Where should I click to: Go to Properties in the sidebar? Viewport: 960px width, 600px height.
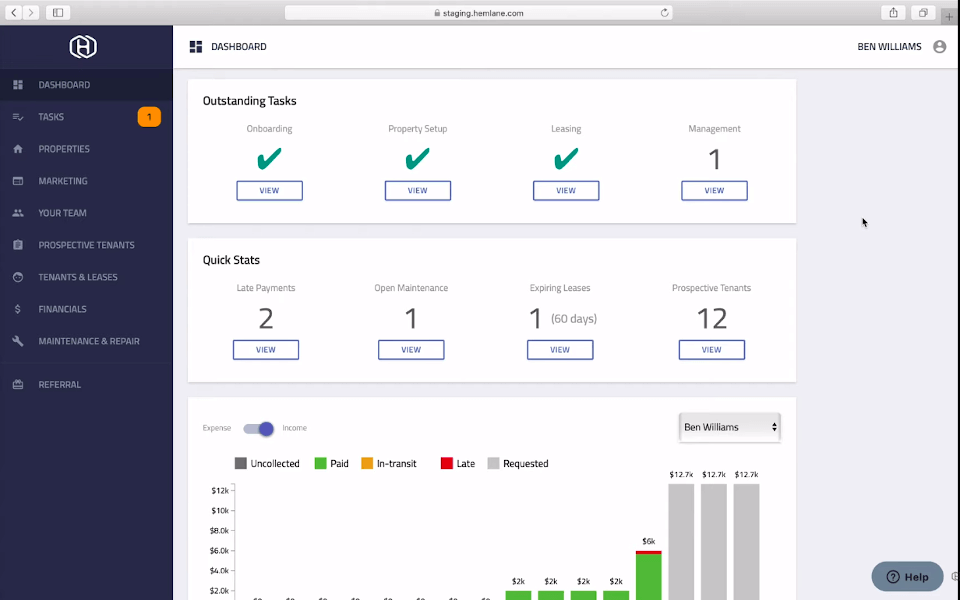pyautogui.click(x=86, y=149)
